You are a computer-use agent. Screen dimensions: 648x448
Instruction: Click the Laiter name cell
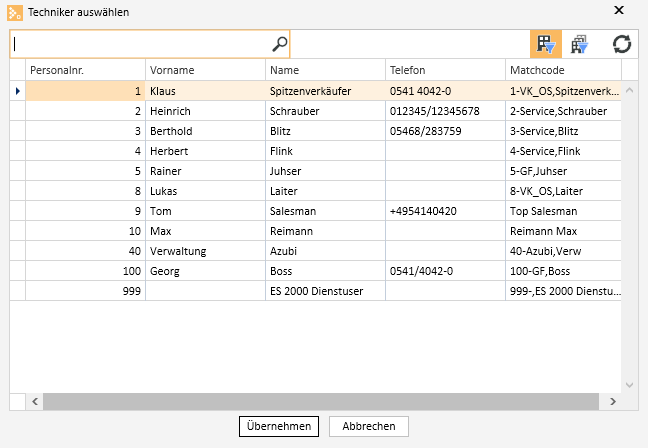click(x=325, y=191)
